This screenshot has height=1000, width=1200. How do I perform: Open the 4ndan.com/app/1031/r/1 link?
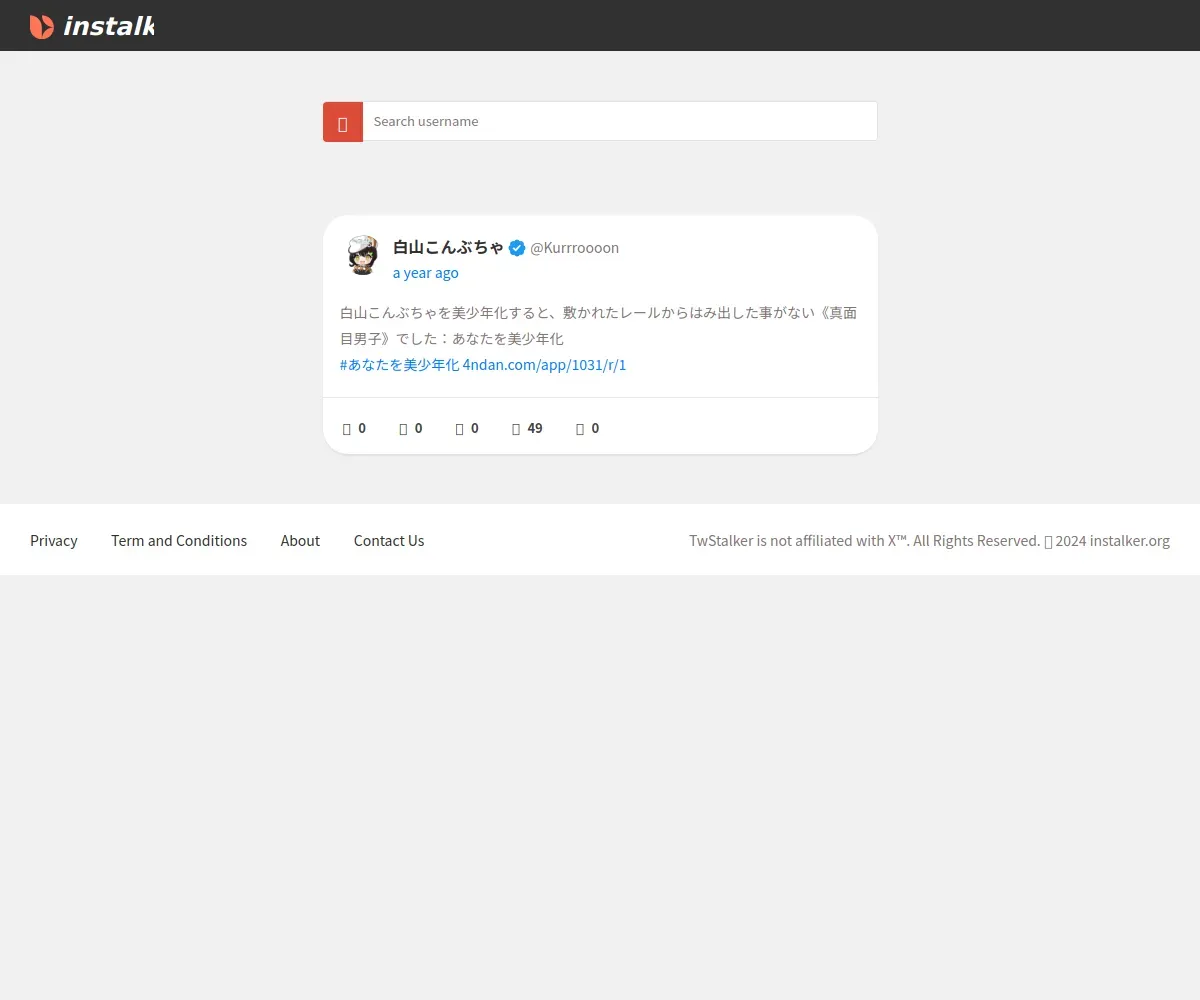pyautogui.click(x=544, y=365)
